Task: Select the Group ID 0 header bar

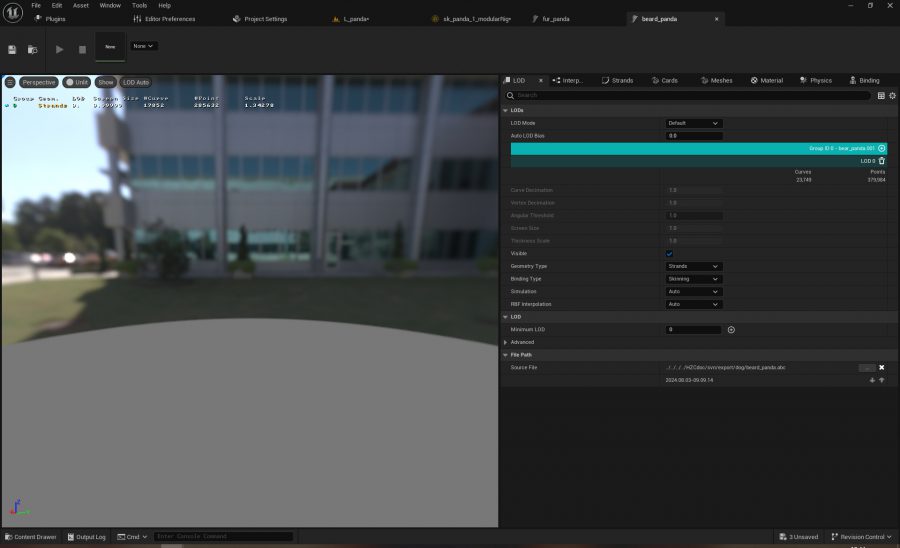Action: [x=699, y=149]
